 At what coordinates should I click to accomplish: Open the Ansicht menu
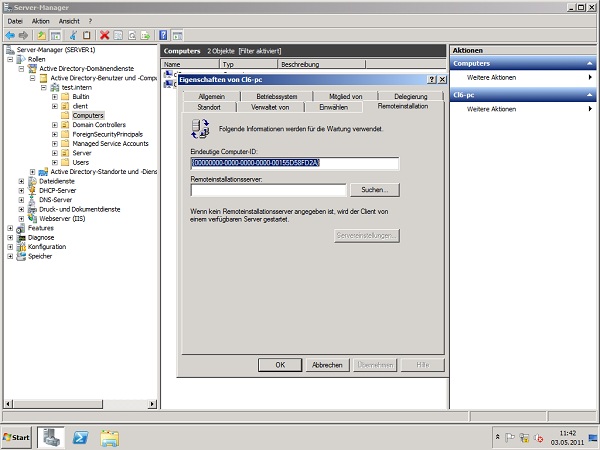pyautogui.click(x=69, y=21)
